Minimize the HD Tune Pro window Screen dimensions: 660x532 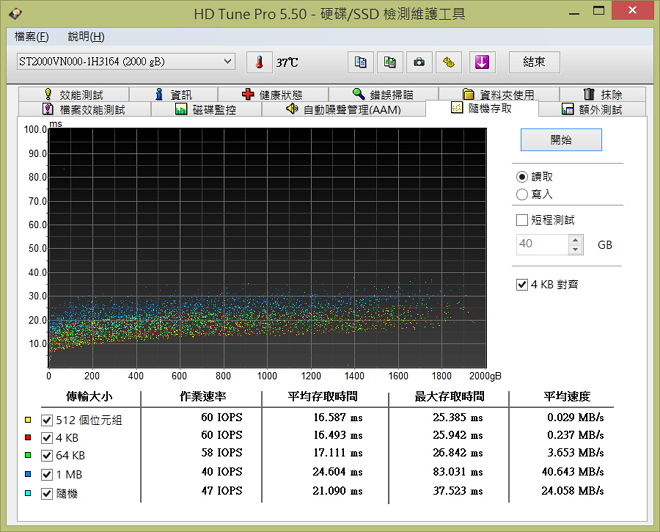coord(573,12)
